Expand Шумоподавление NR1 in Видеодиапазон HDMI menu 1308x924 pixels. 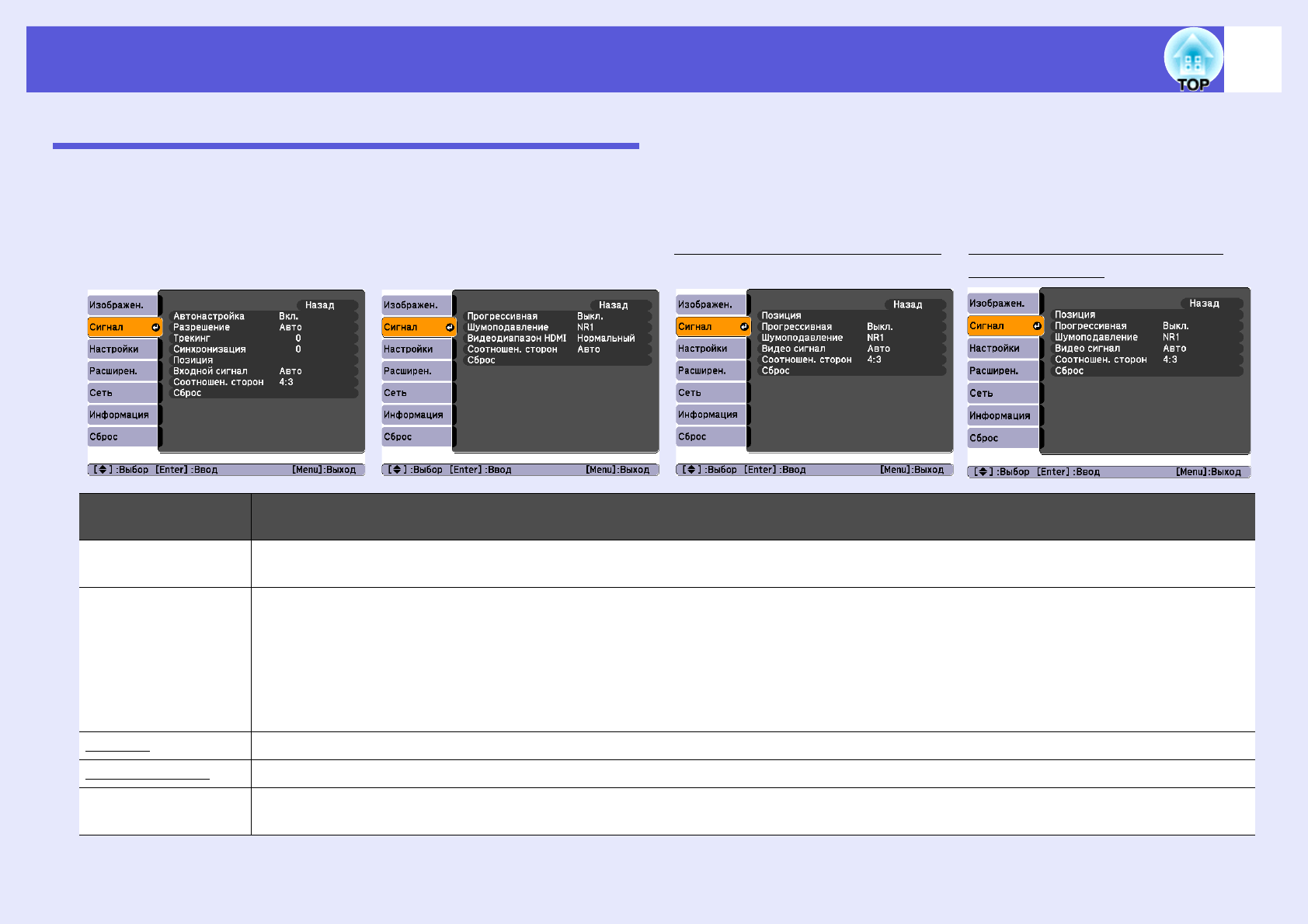(556, 327)
